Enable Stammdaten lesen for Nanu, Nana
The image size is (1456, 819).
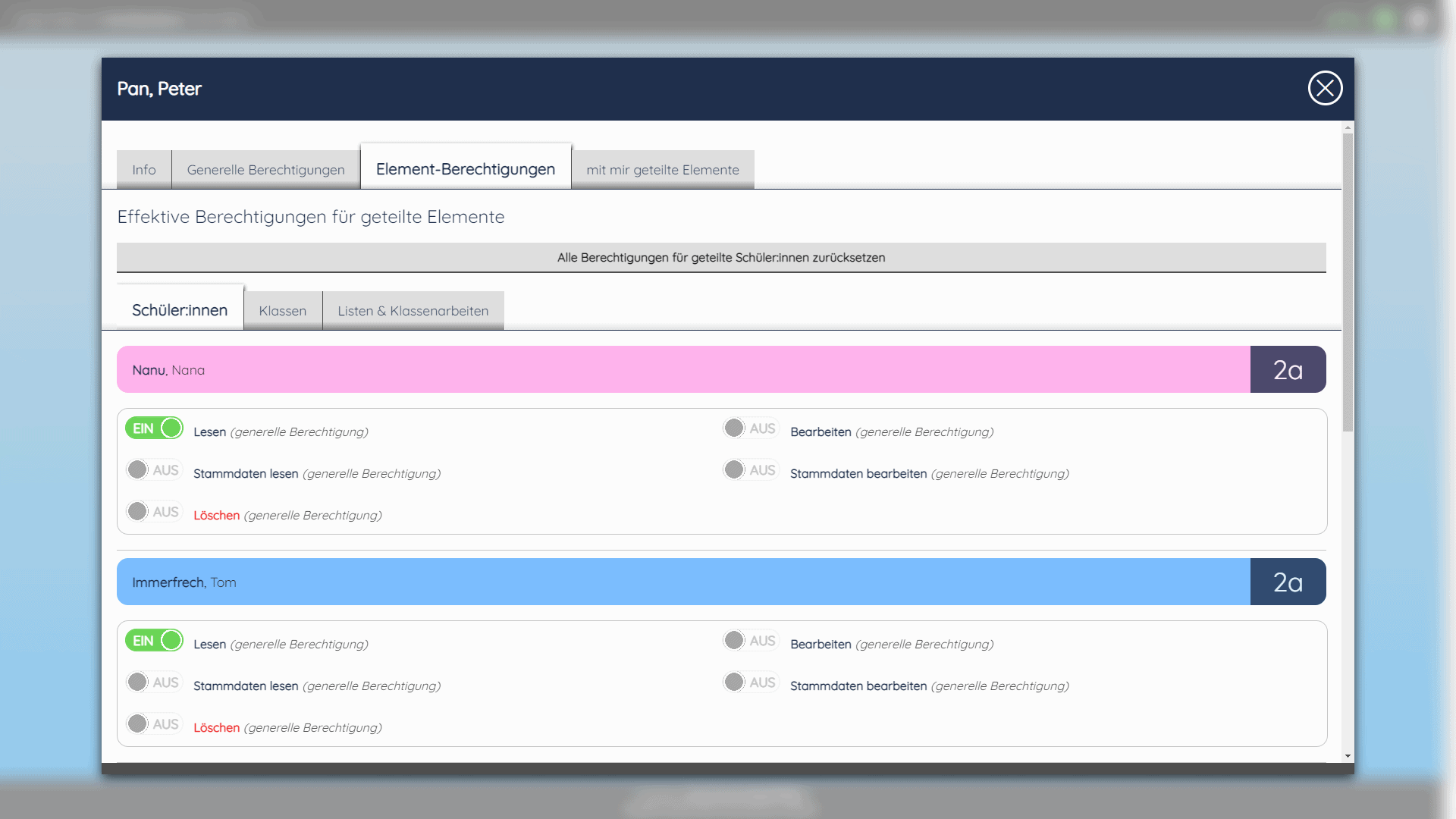154,470
